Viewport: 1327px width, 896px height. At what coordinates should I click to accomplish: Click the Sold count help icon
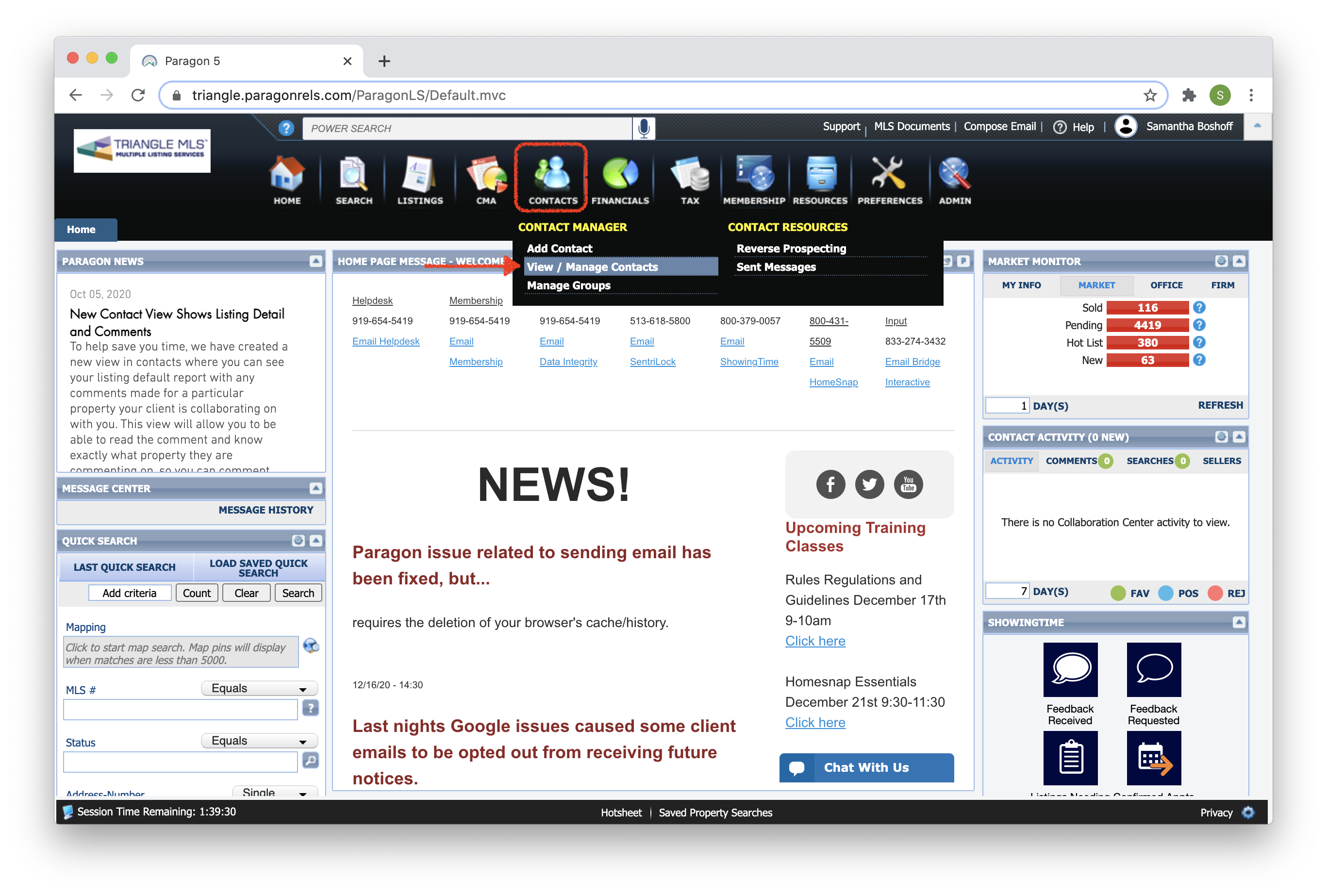click(x=1198, y=307)
